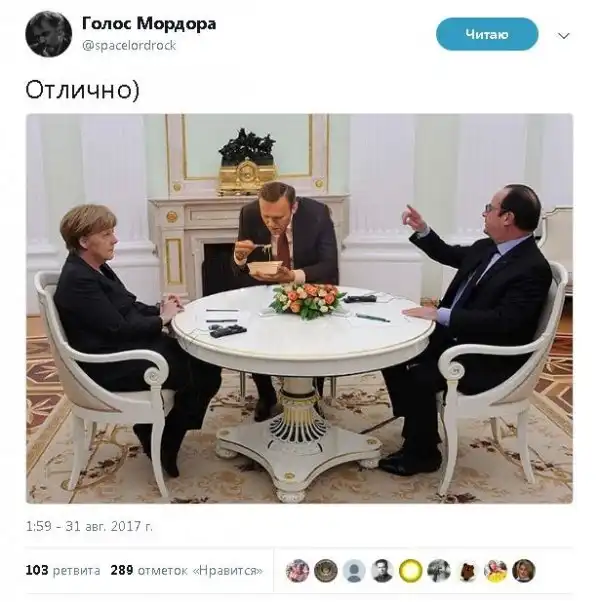Viewport: 600px width, 602px height.
Task: Open the yellow-clothed people liker avatar
Action: coord(496,571)
